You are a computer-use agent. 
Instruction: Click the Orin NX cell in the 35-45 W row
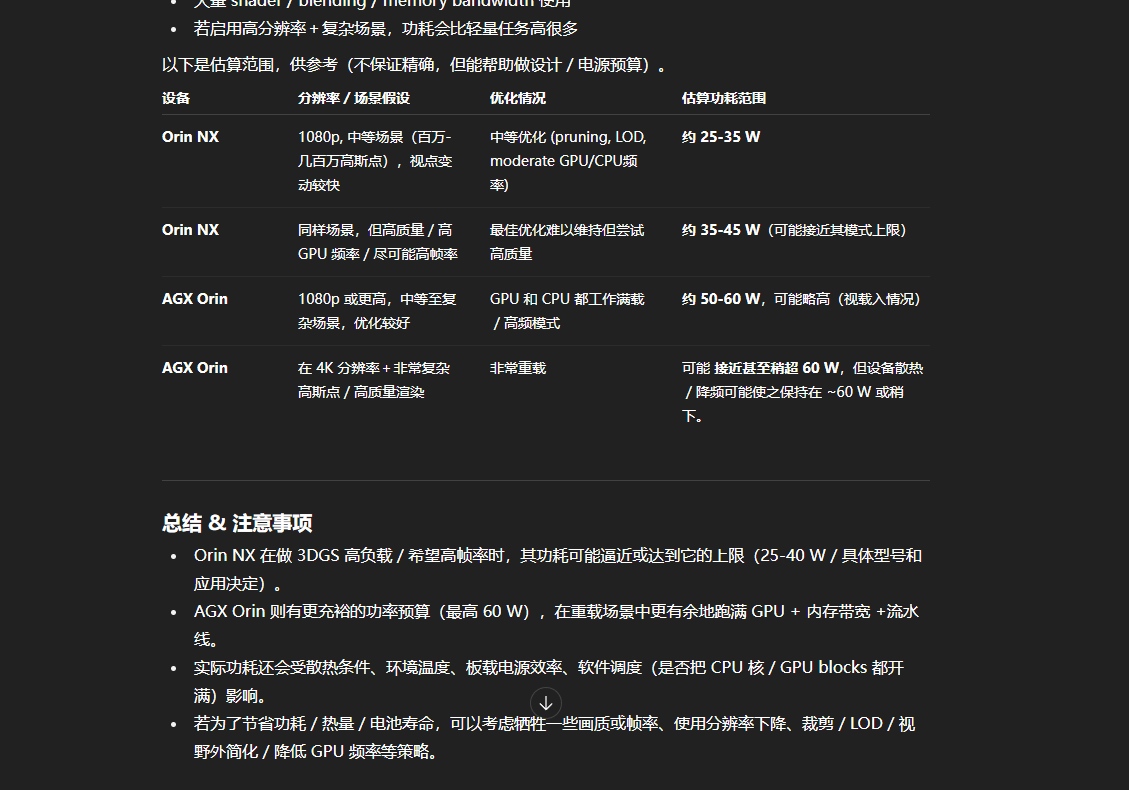point(190,230)
